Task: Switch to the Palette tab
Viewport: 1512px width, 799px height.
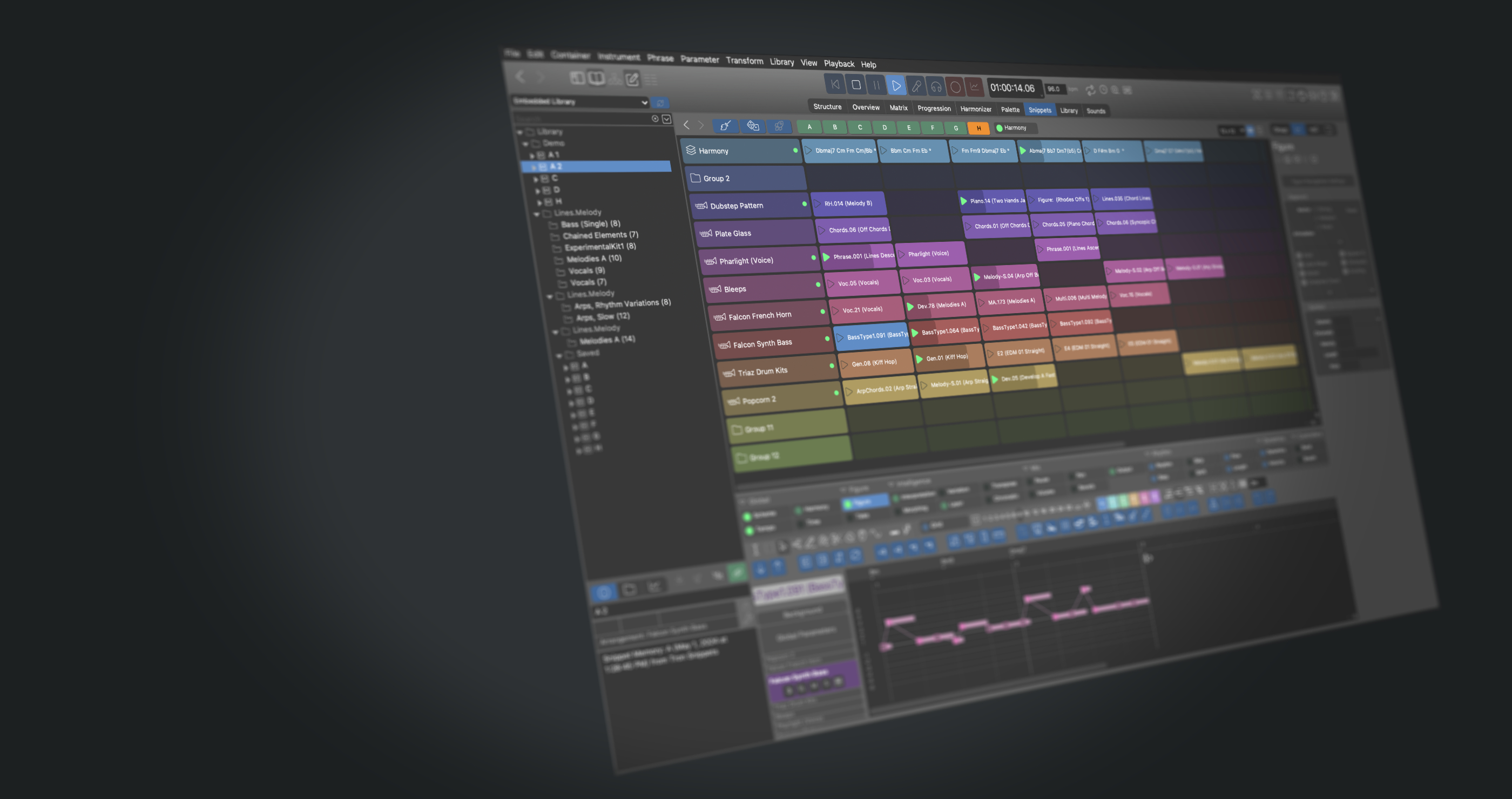Action: point(1010,110)
